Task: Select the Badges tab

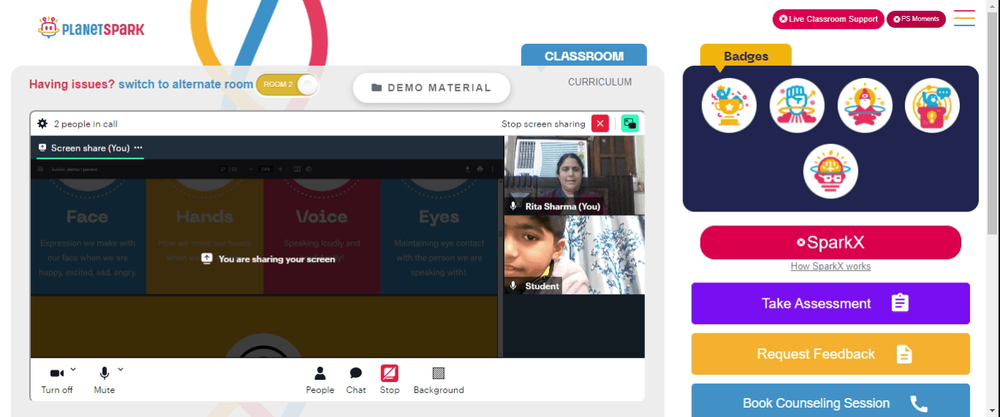Action: pyautogui.click(x=746, y=56)
